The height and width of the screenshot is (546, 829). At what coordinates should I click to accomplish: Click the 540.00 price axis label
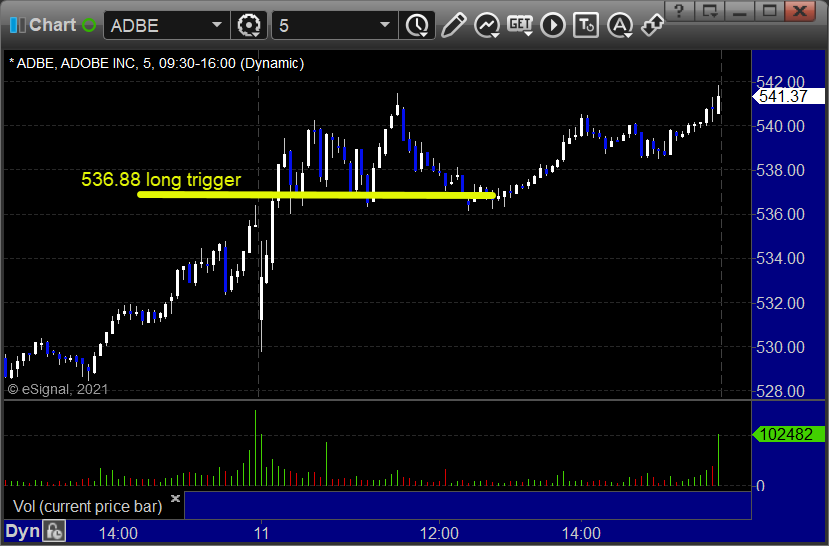(x=781, y=126)
